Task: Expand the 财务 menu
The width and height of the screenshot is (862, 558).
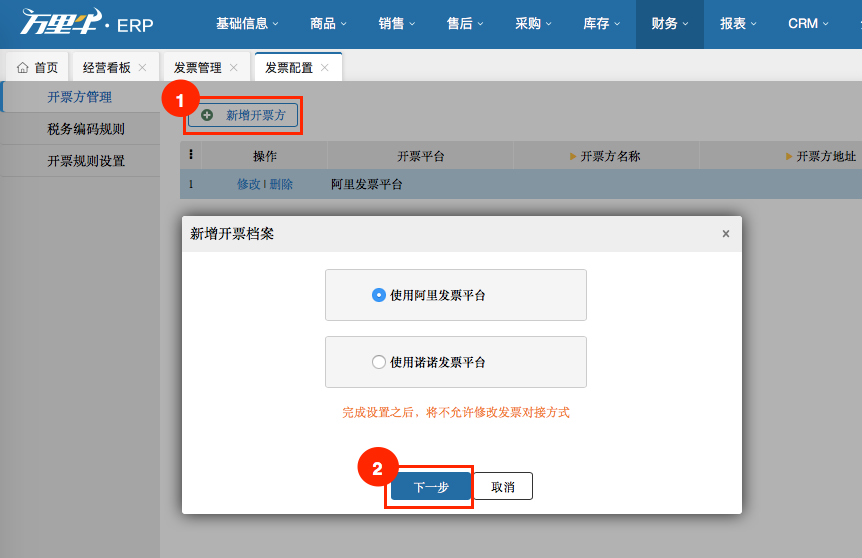Action: point(670,24)
